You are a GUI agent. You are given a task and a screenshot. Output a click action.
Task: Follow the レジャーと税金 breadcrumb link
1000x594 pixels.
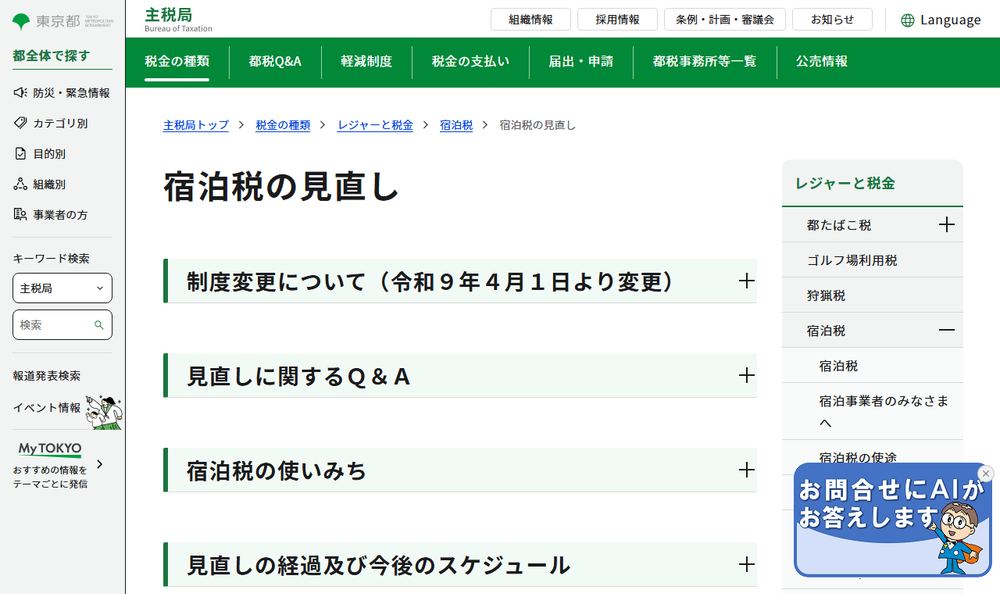(x=375, y=125)
